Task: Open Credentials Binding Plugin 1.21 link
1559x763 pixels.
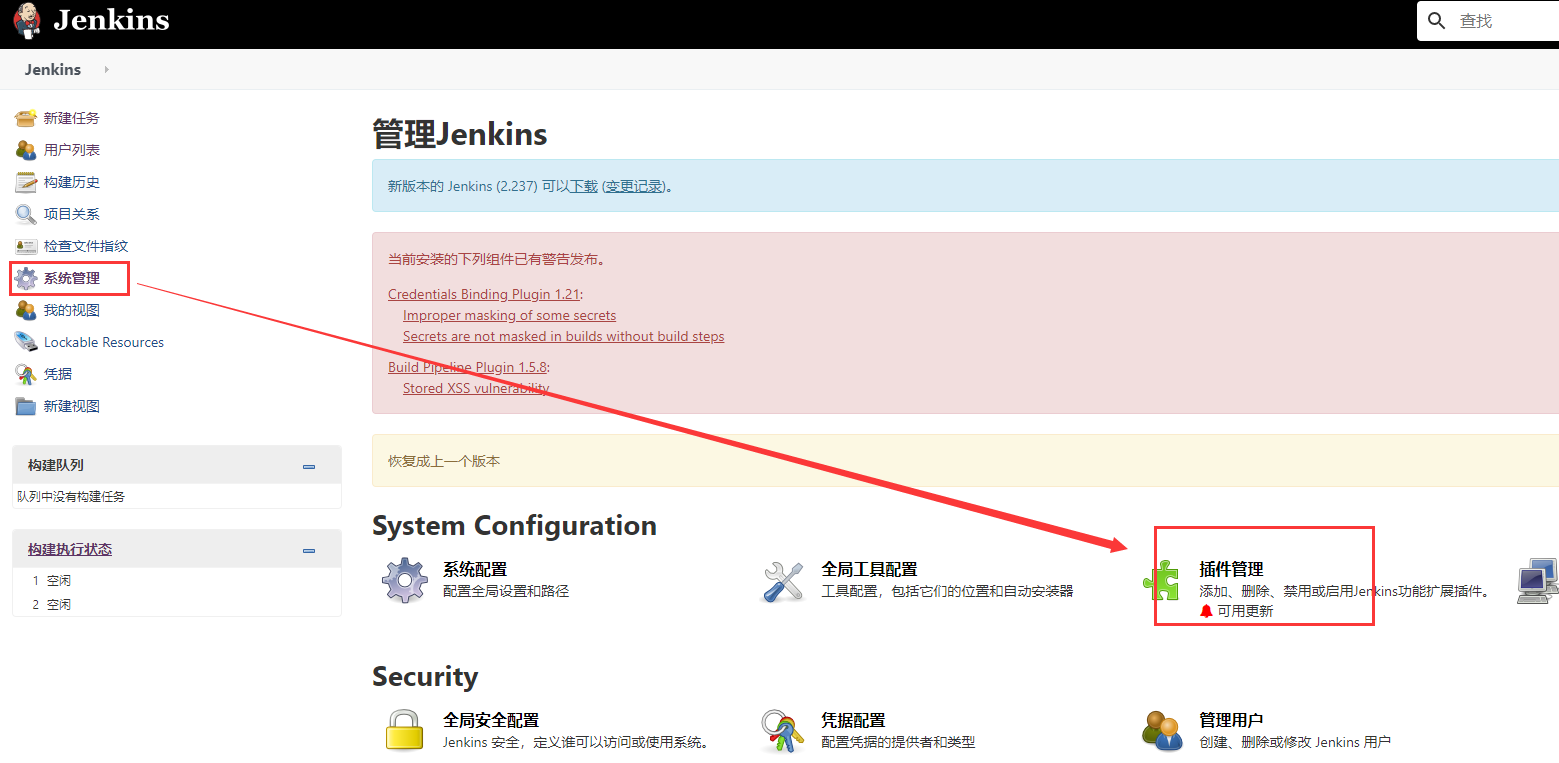Action: pyautogui.click(x=484, y=294)
